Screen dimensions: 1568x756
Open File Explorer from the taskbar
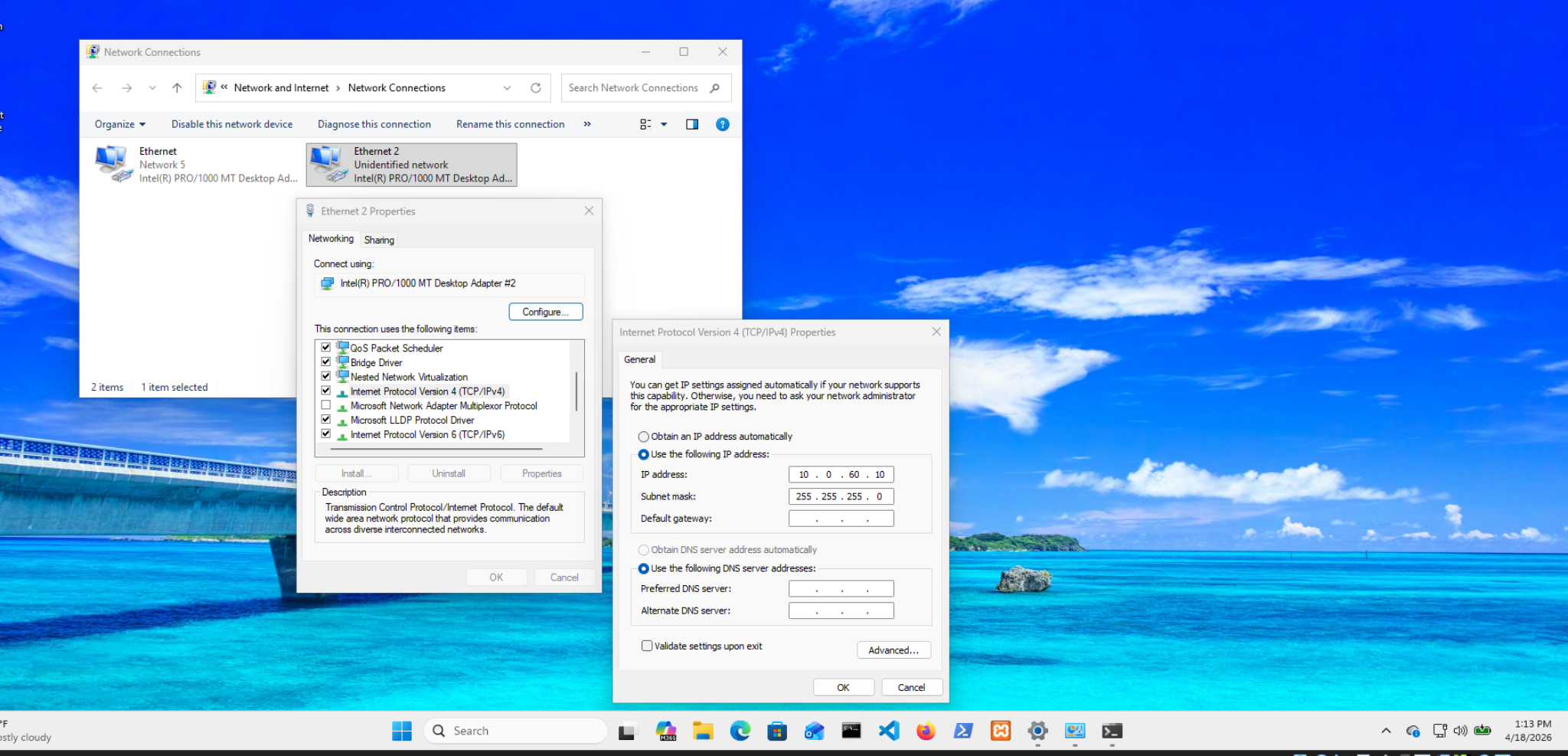703,731
